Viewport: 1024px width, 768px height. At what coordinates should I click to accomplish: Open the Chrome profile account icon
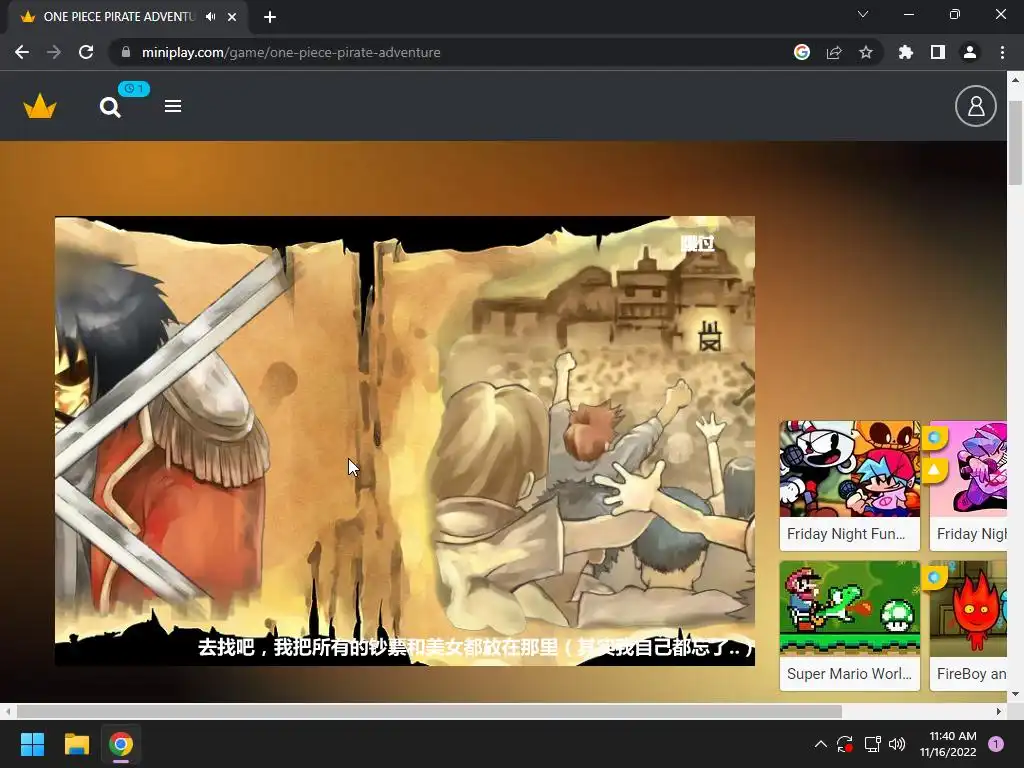click(969, 52)
